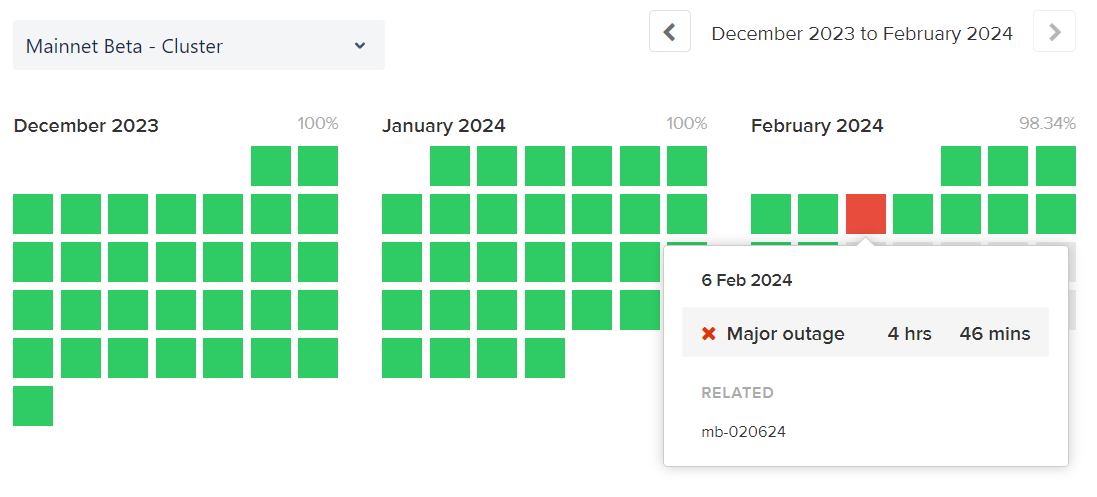This screenshot has width=1097, height=497.
Task: Click February 2024 uptime 98.34% value
Action: point(1047,124)
